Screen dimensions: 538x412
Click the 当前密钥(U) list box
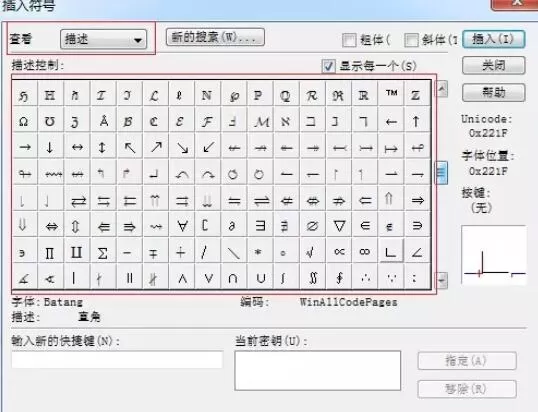coord(318,370)
